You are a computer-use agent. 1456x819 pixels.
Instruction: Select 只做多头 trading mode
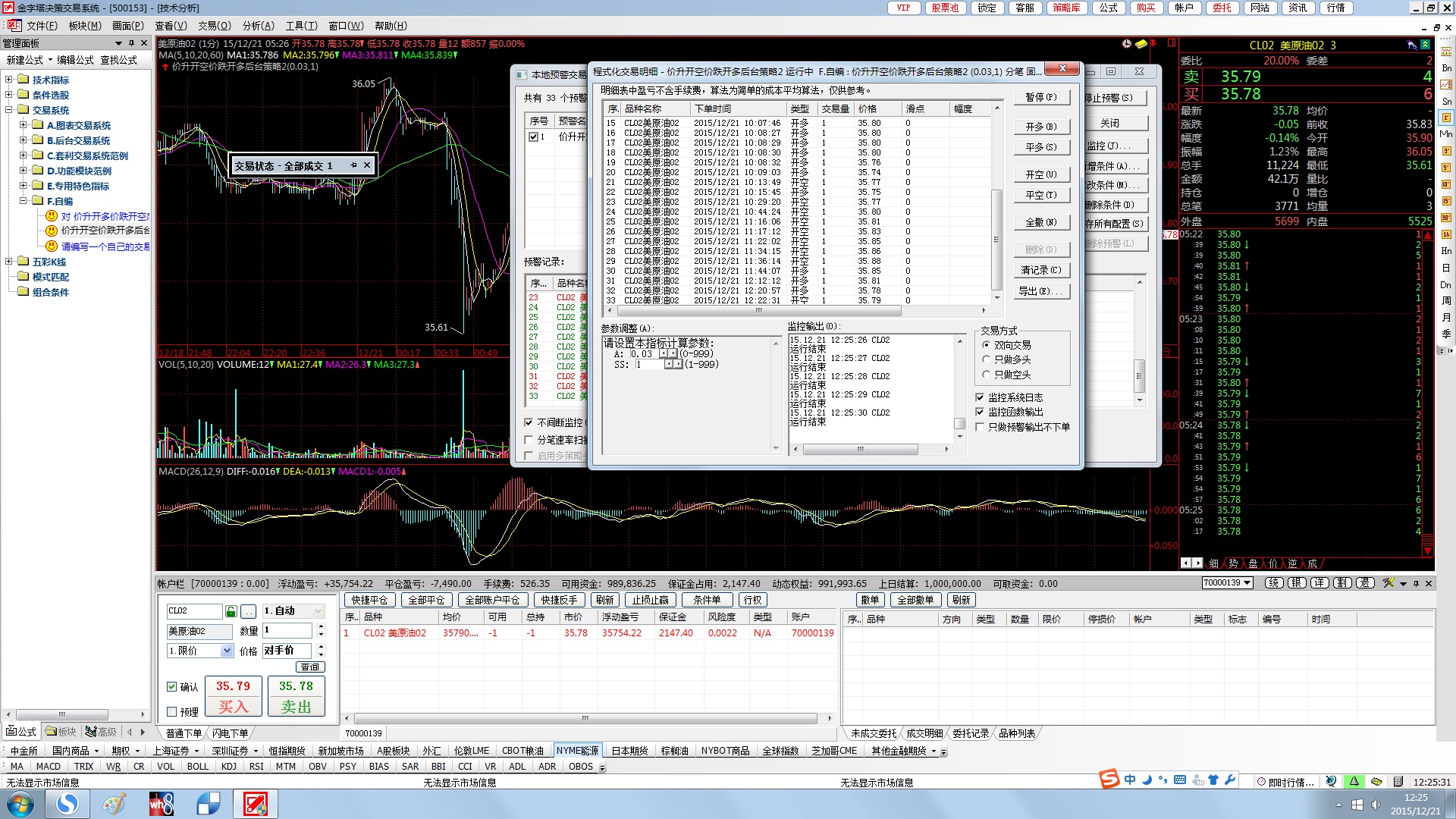click(987, 359)
